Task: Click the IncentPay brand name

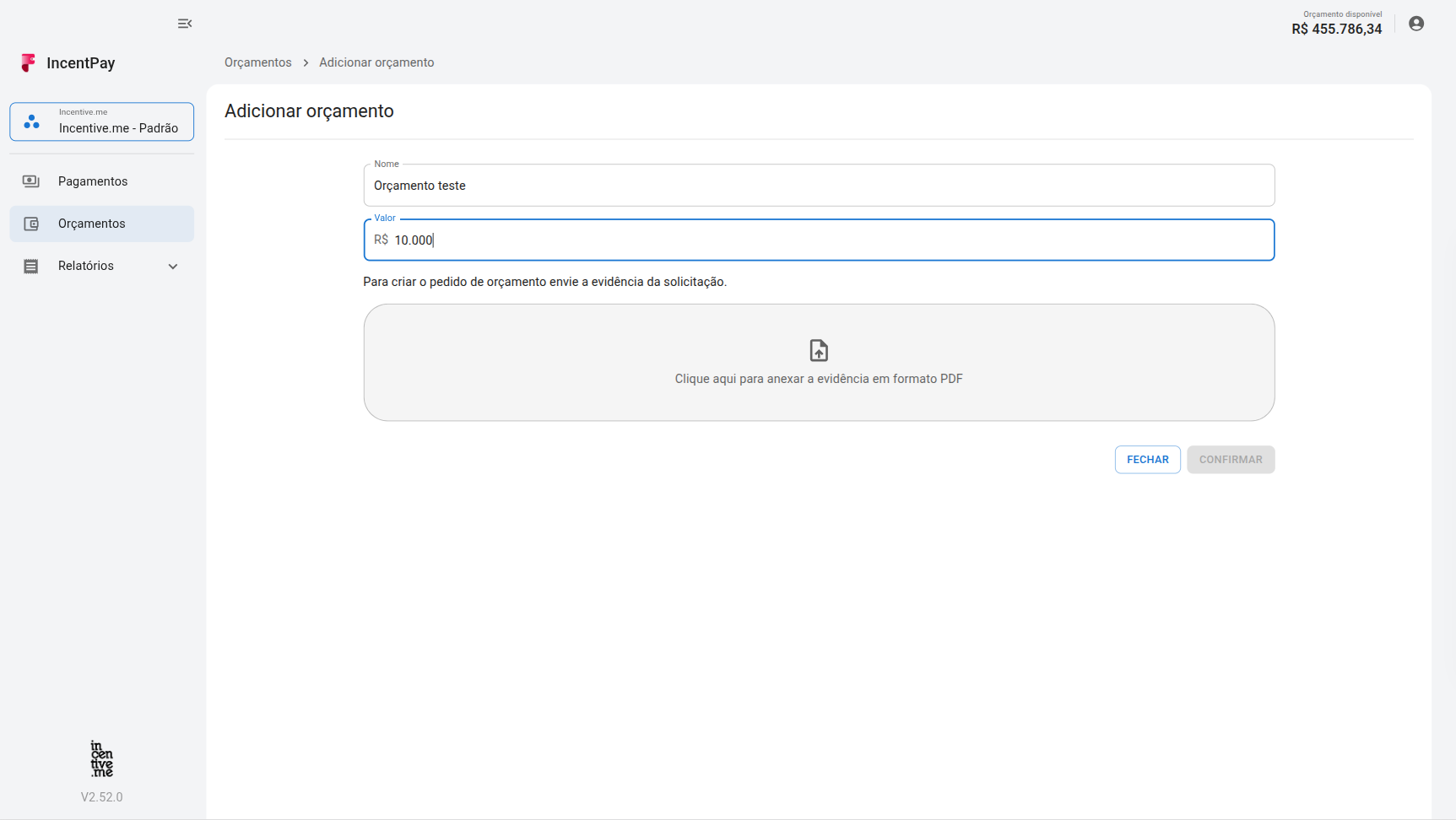Action: (81, 63)
